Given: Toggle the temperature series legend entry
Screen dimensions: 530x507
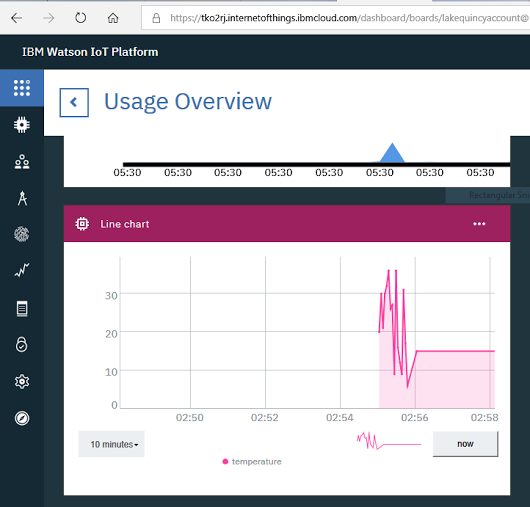Looking at the screenshot, I should (x=252, y=462).
